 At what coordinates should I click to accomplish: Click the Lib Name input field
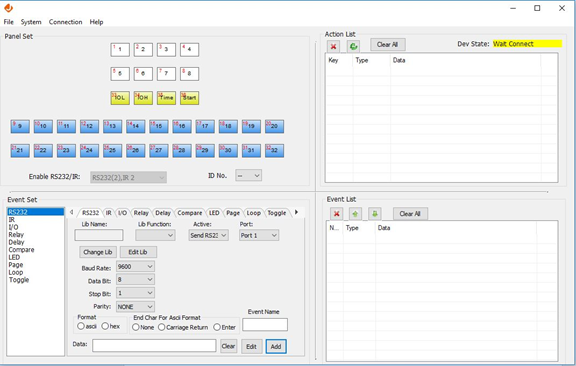tap(99, 235)
